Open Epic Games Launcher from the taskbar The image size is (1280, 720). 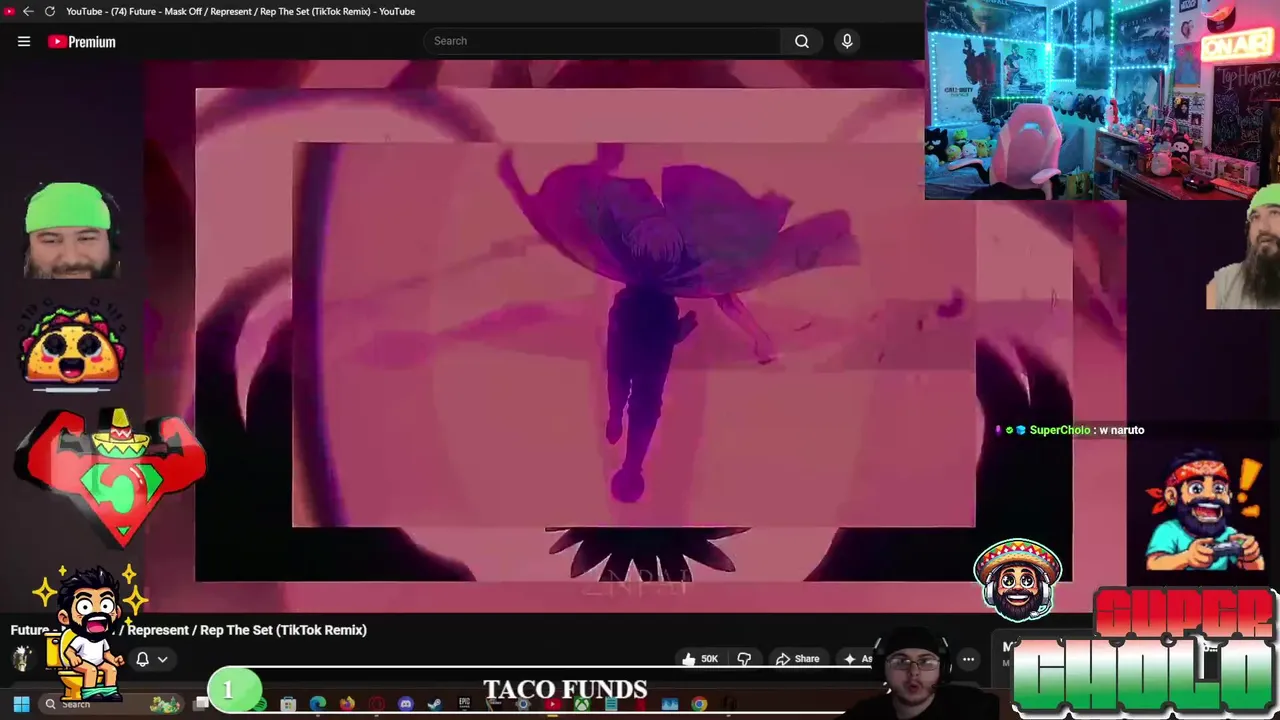464,704
